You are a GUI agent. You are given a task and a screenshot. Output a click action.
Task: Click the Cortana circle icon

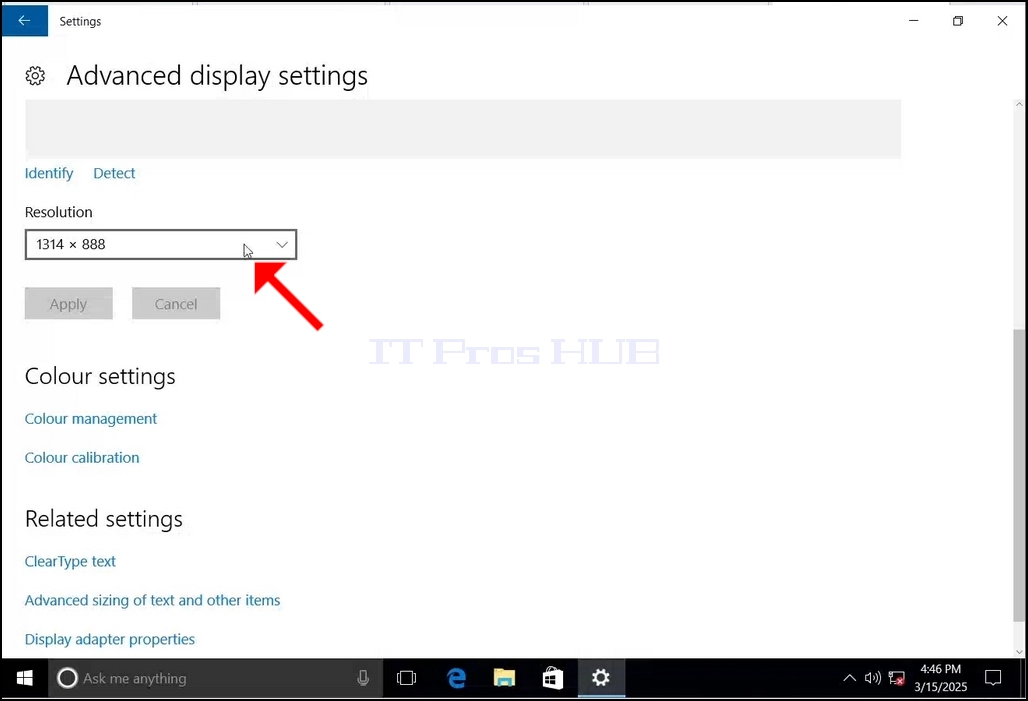pyautogui.click(x=67, y=678)
